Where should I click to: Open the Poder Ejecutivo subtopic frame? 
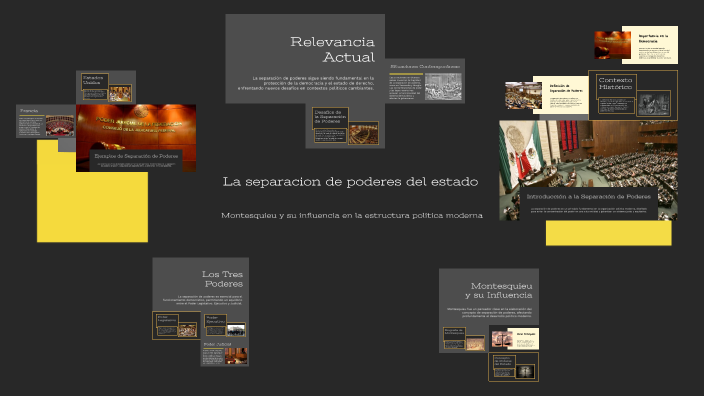[x=224, y=325]
